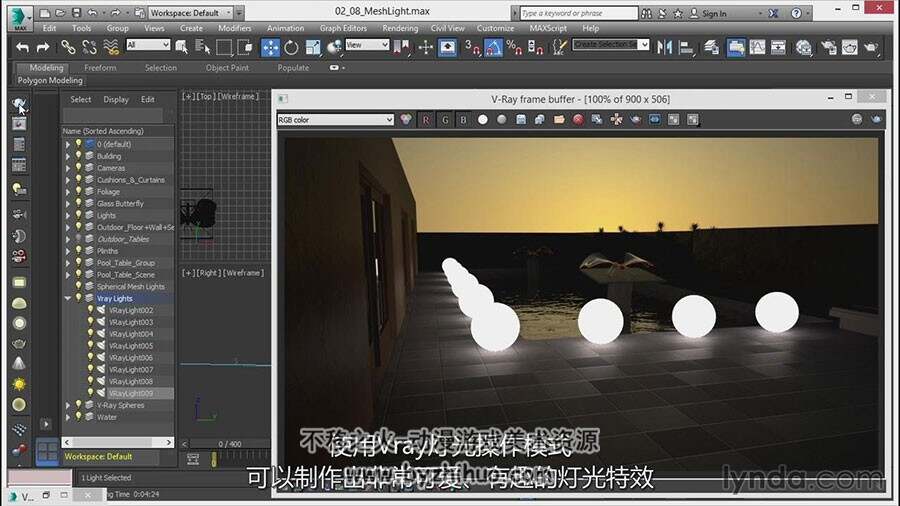Screen dimensions: 900x506
Task: Select VRayLight005 in the scene explorer
Action: coord(131,346)
